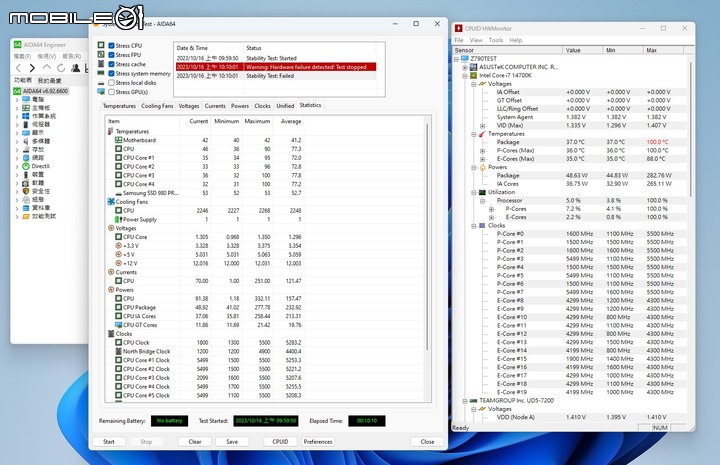Viewport: 720px width, 465px height.
Task: Click the CPUID HWMonitor title bar logo
Action: point(458,28)
